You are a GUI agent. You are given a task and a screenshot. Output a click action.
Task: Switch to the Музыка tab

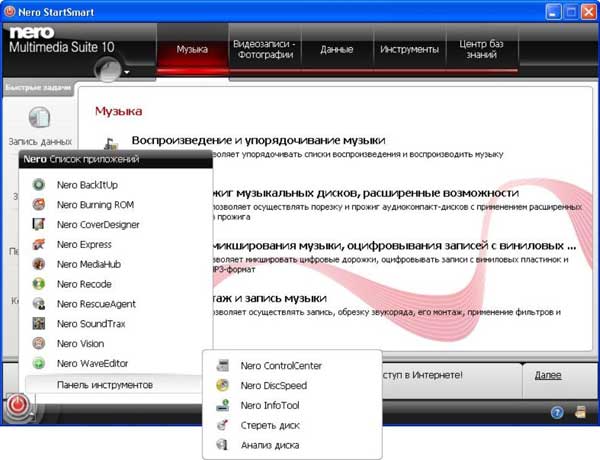tap(192, 49)
